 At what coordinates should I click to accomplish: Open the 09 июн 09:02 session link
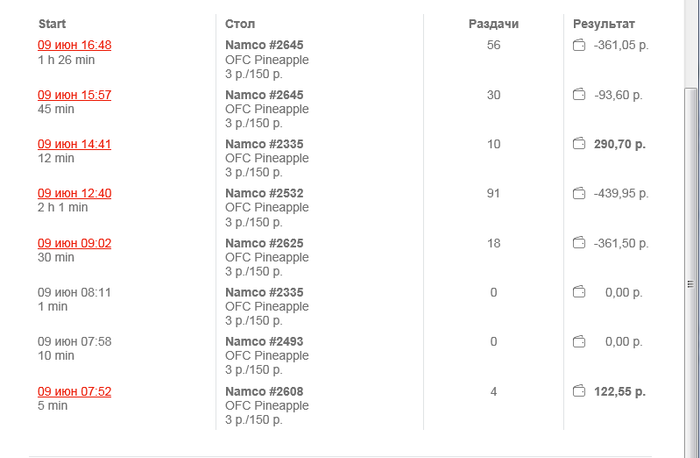click(x=74, y=243)
